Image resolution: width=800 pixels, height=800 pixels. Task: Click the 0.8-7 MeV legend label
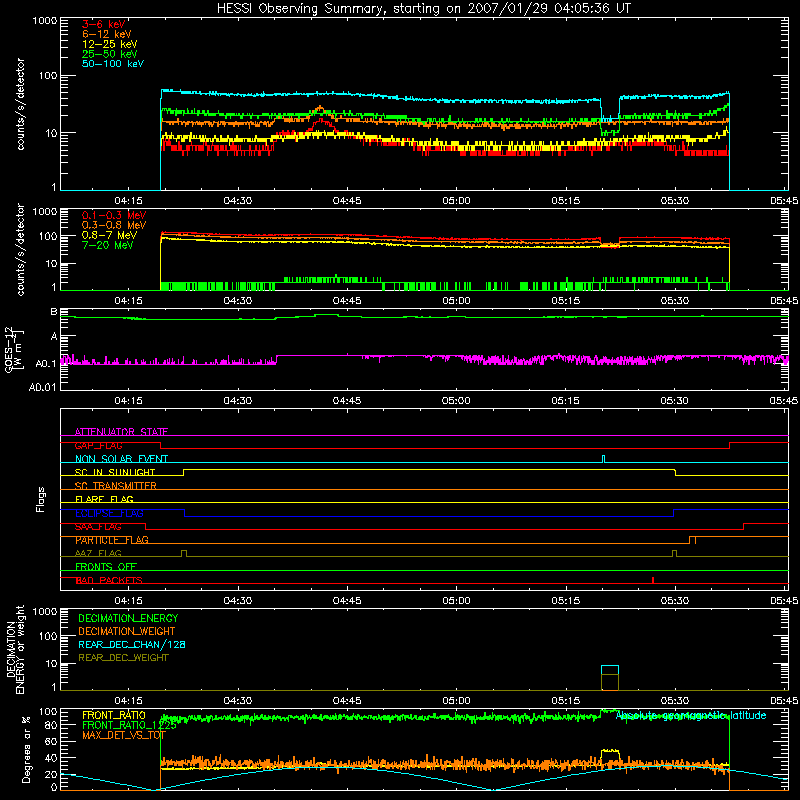pos(109,235)
